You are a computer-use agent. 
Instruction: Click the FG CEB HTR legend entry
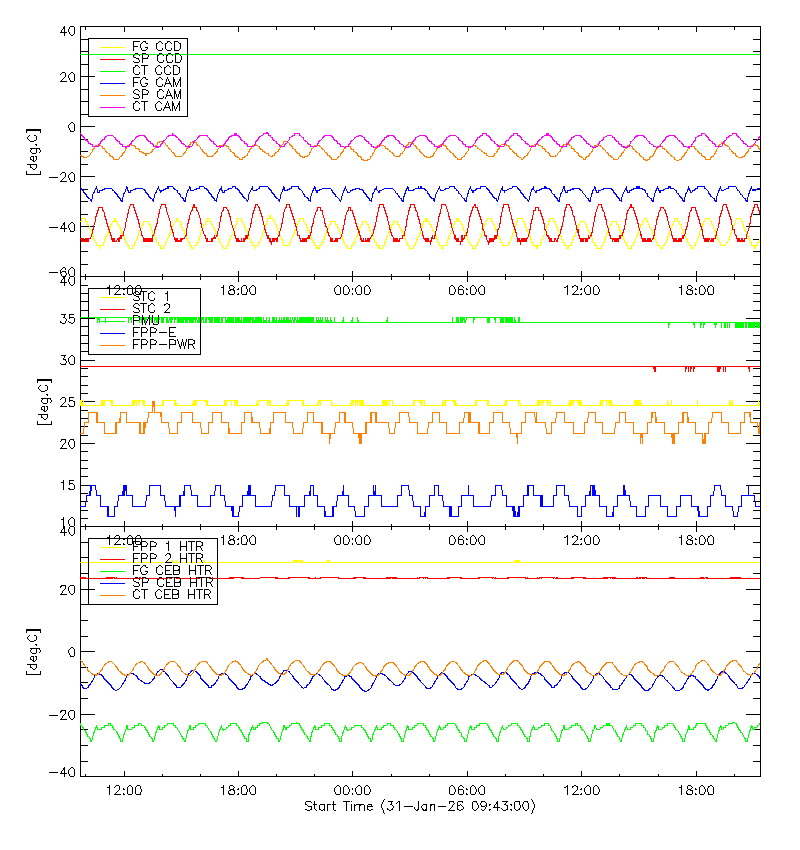pyautogui.click(x=172, y=570)
